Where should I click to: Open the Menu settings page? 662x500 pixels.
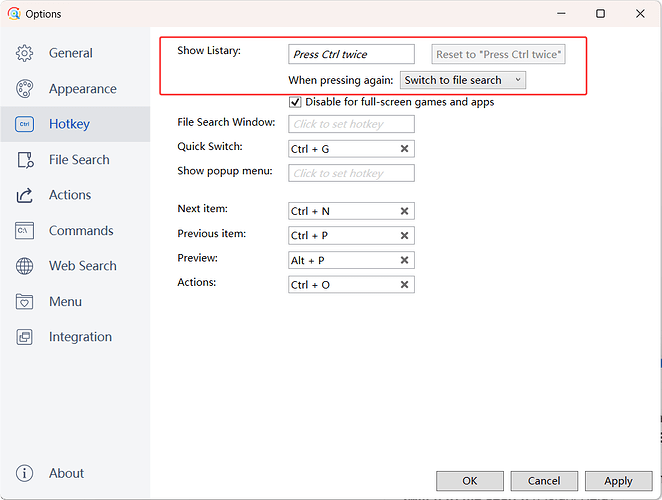[65, 302]
